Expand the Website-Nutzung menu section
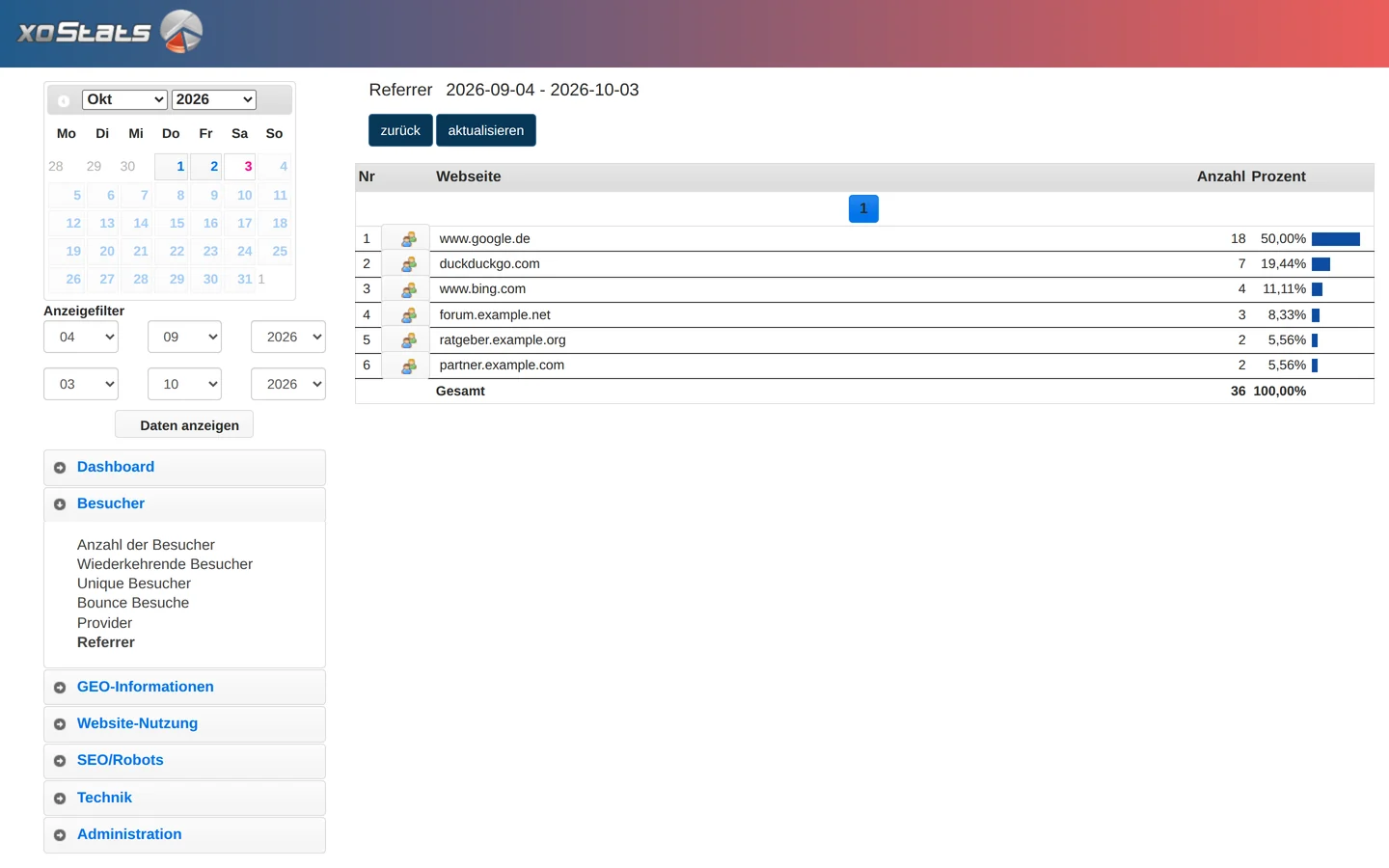 184,724
